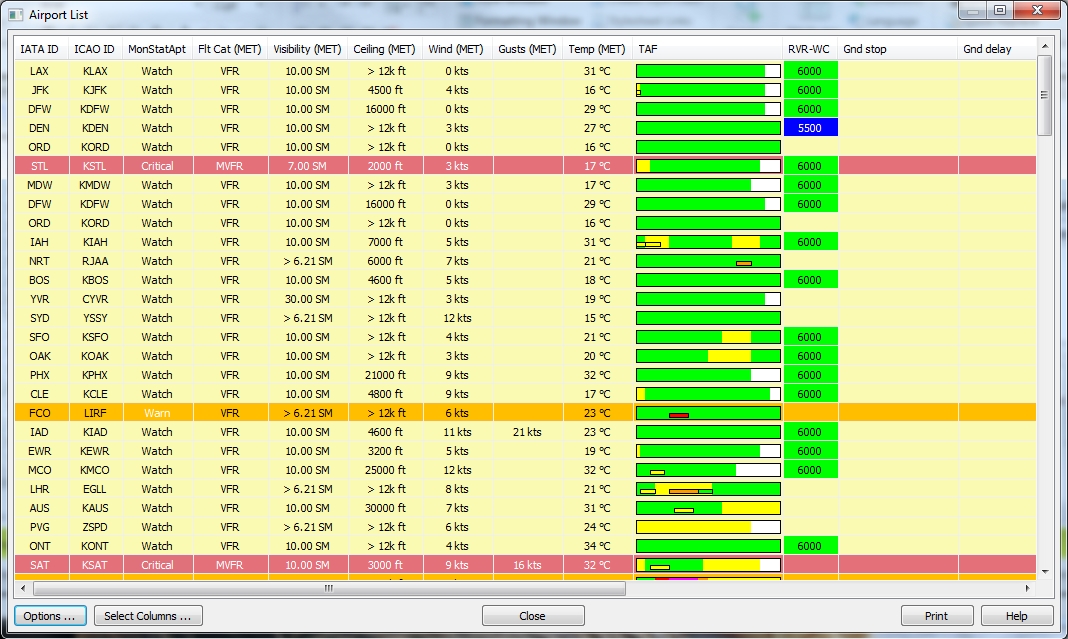This screenshot has width=1068, height=639.
Task: Sort by Ceiling (MET) column header
Action: [384, 49]
